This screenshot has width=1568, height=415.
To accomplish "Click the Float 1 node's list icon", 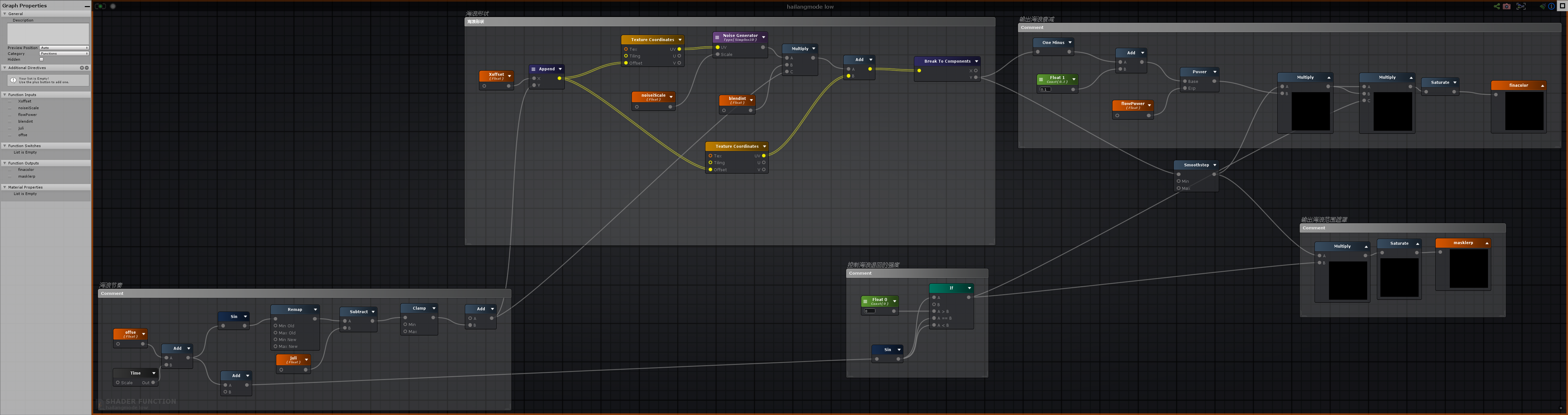I will click(1041, 79).
